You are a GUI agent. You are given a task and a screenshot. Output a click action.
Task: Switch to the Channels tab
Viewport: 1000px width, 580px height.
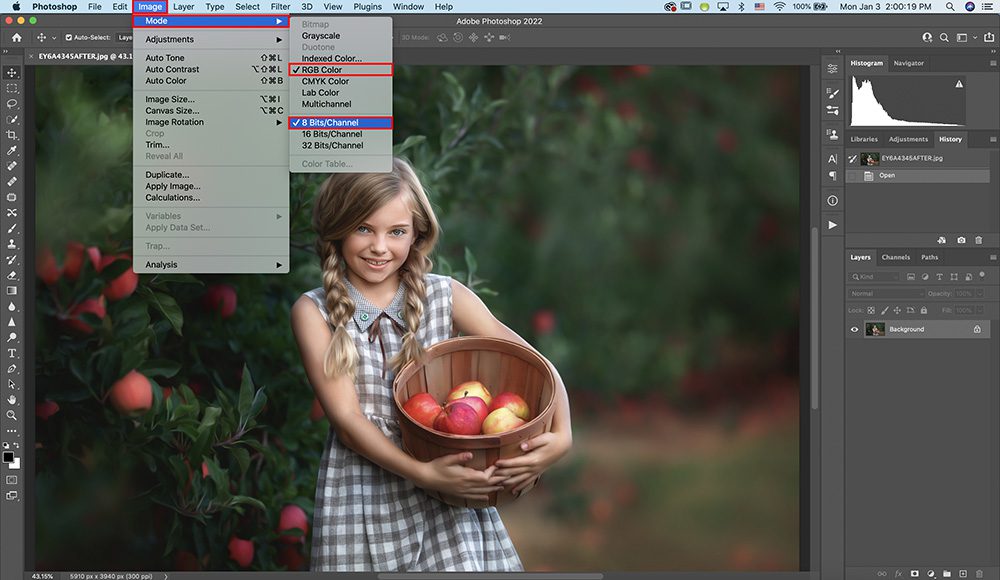pos(896,257)
